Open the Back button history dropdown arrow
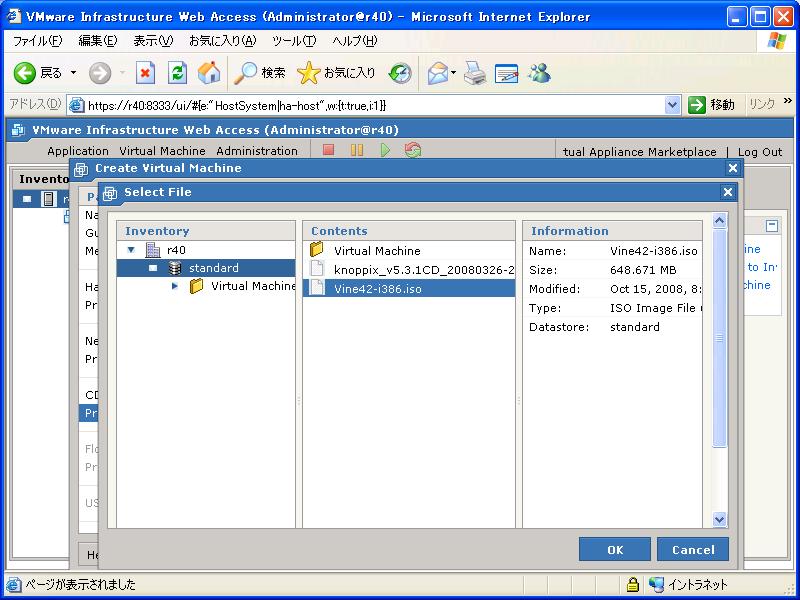The height and width of the screenshot is (600, 800). pos(73,73)
